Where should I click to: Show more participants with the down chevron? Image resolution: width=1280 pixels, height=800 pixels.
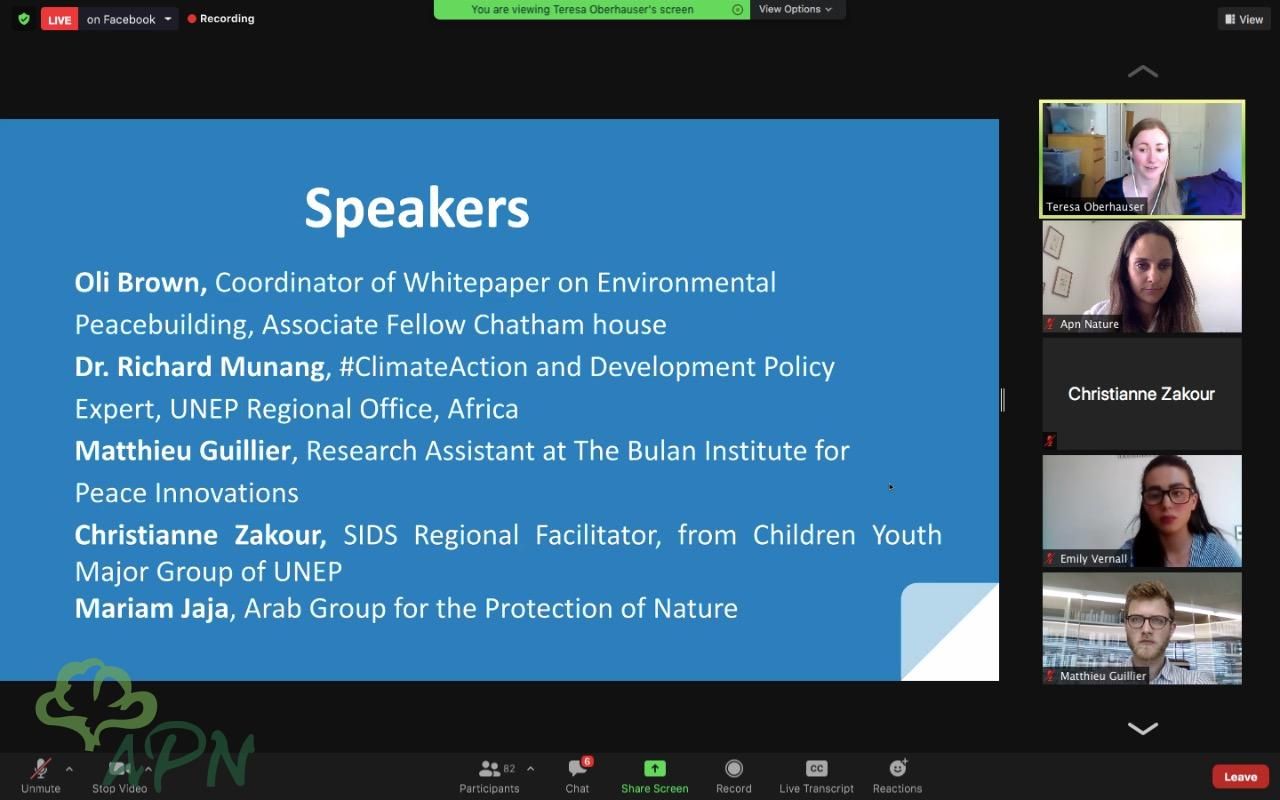[1142, 728]
